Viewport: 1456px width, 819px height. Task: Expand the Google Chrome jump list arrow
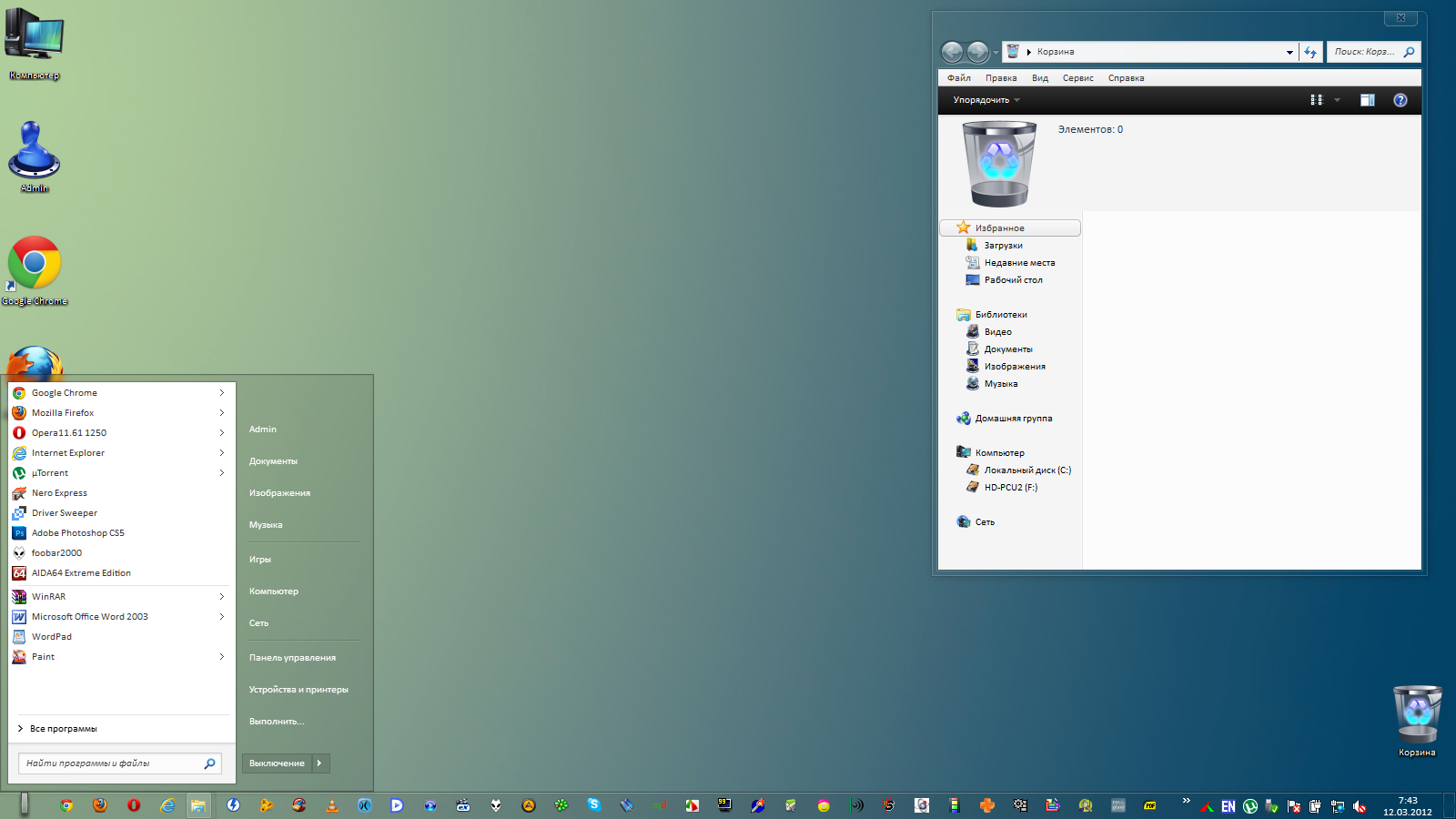coord(221,393)
